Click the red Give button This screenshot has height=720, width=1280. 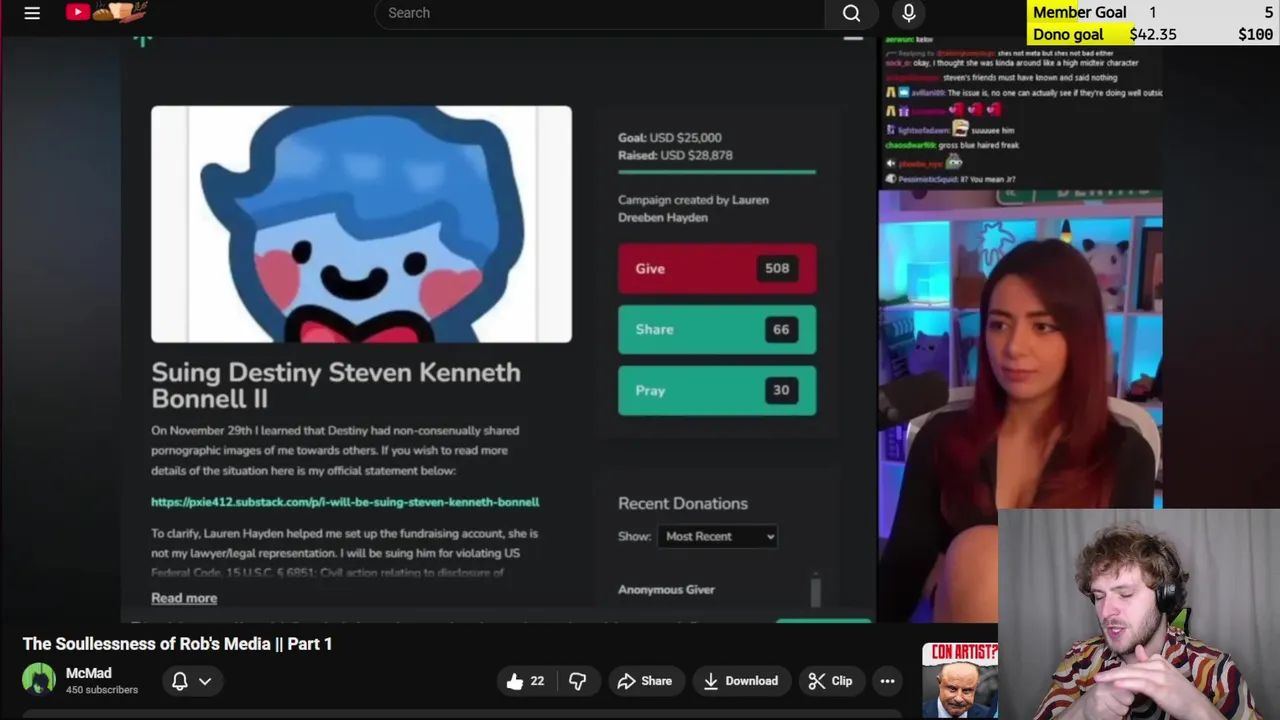tap(717, 268)
